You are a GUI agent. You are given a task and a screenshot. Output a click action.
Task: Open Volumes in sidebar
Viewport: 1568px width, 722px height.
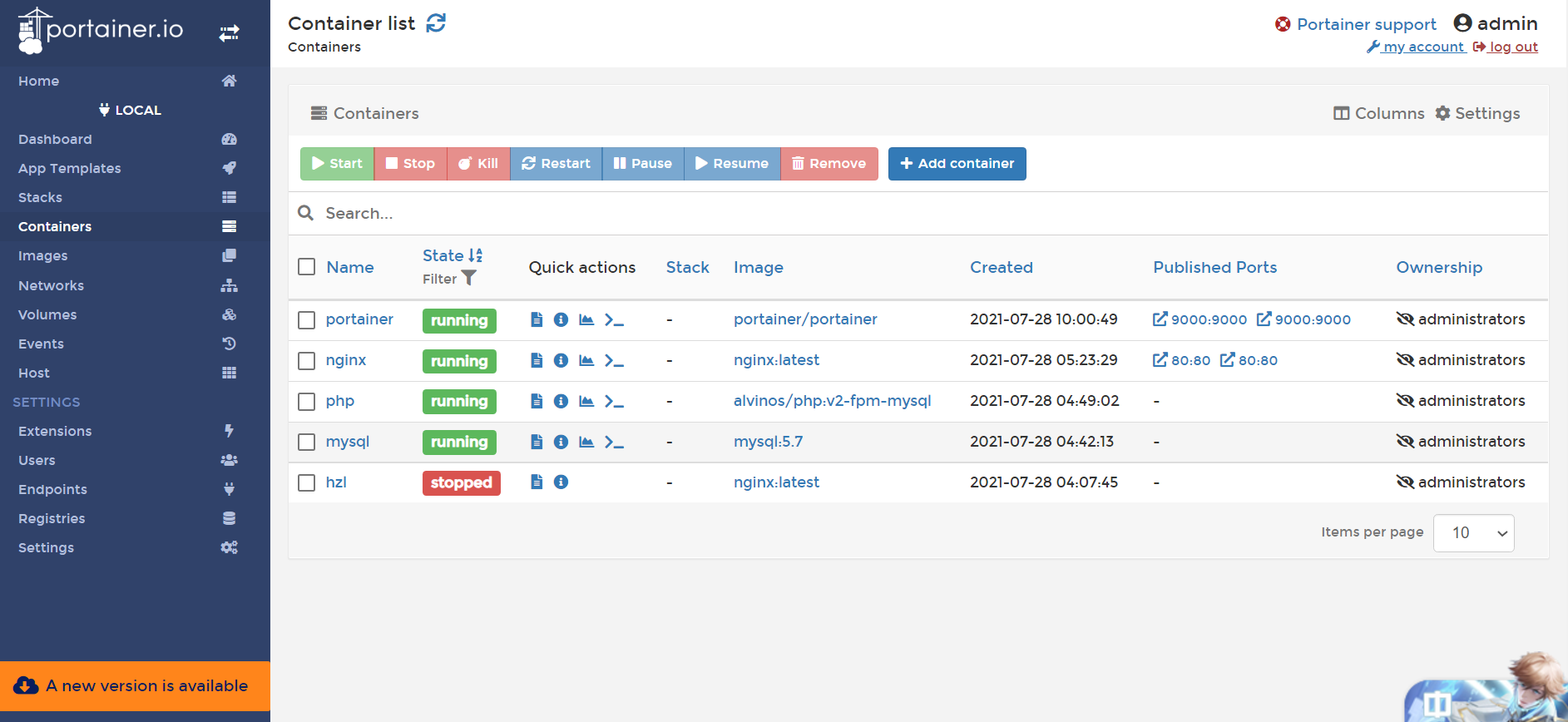point(135,314)
